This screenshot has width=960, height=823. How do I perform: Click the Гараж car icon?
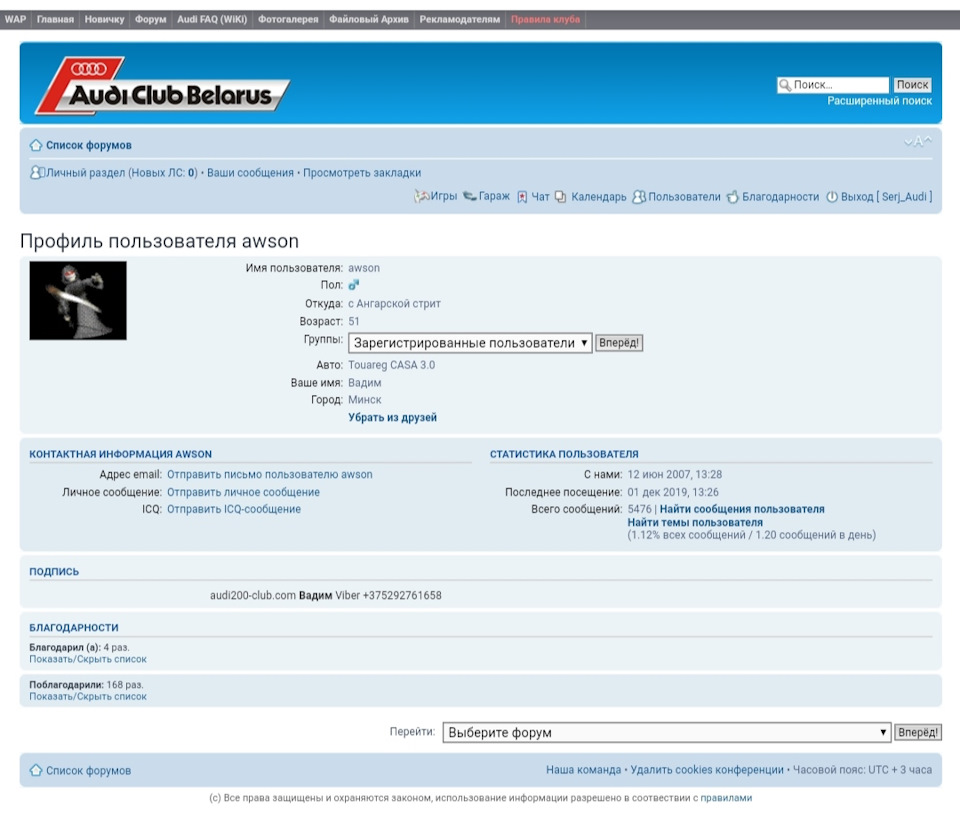[470, 196]
